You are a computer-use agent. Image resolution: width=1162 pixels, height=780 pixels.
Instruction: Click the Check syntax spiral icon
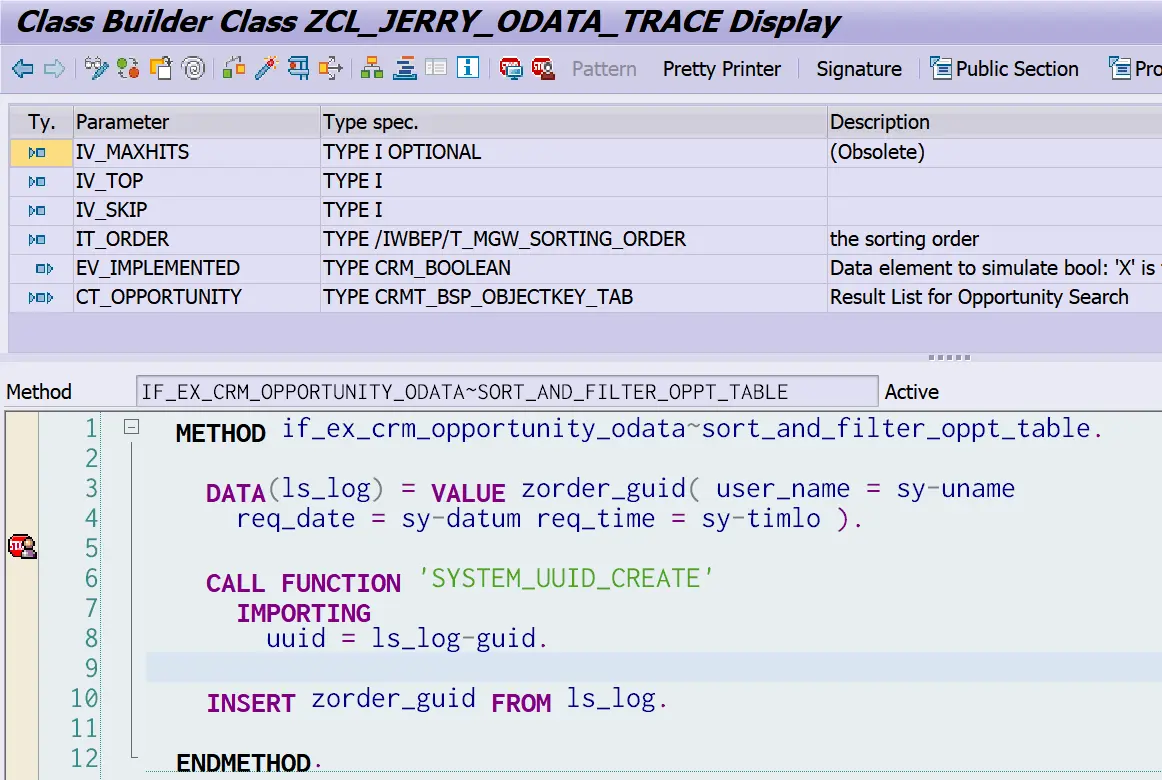pyautogui.click(x=193, y=68)
